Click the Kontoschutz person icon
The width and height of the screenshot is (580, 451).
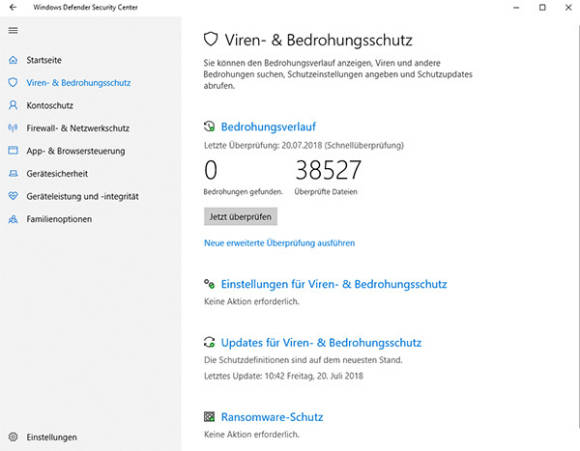coord(13,105)
